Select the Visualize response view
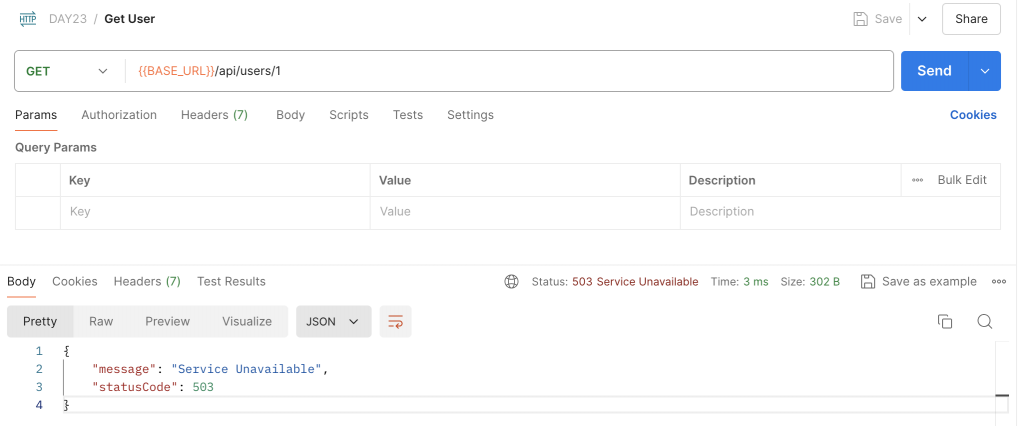The width and height of the screenshot is (1024, 426). [247, 321]
